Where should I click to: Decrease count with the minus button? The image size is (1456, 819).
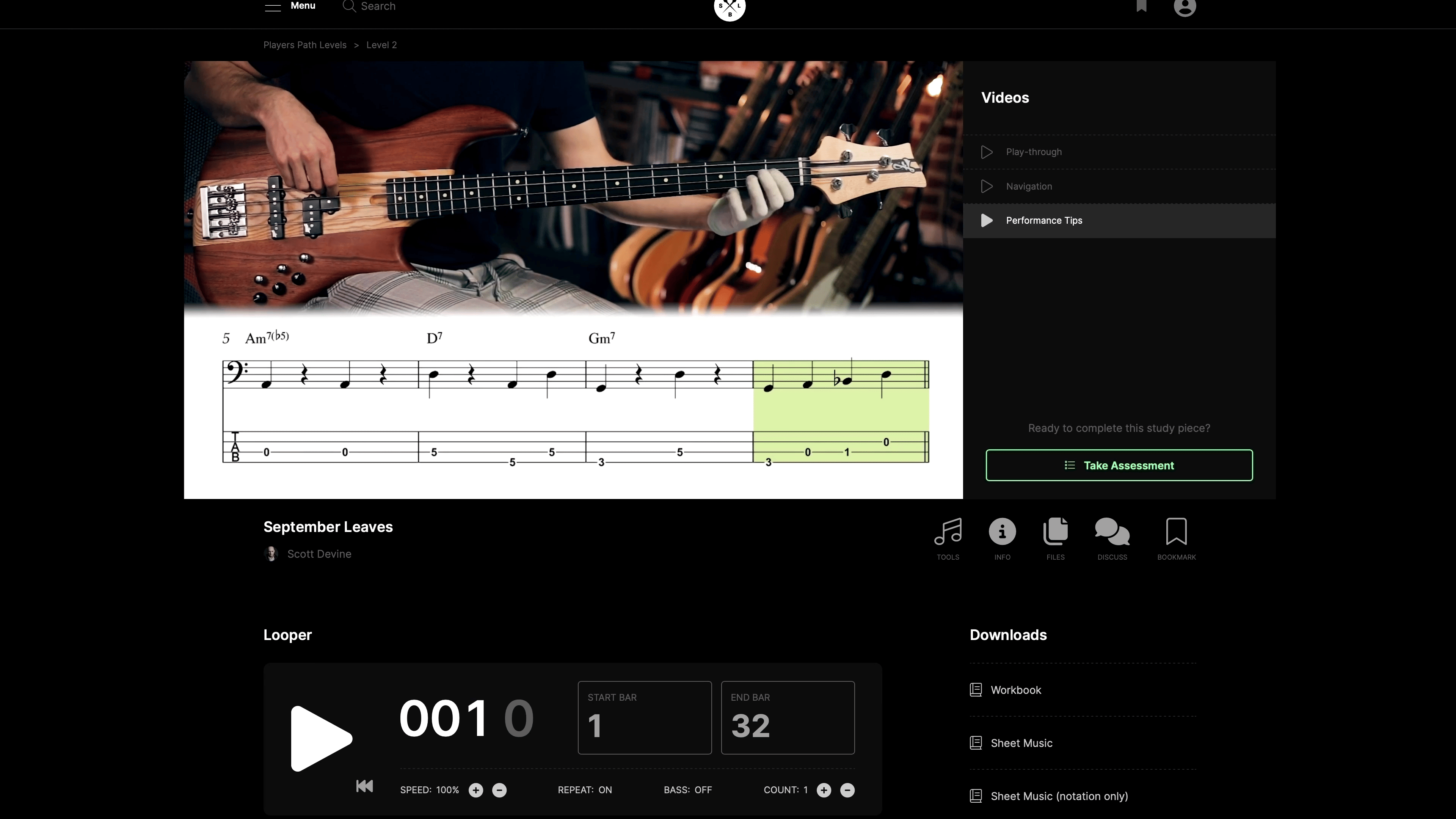click(x=847, y=790)
